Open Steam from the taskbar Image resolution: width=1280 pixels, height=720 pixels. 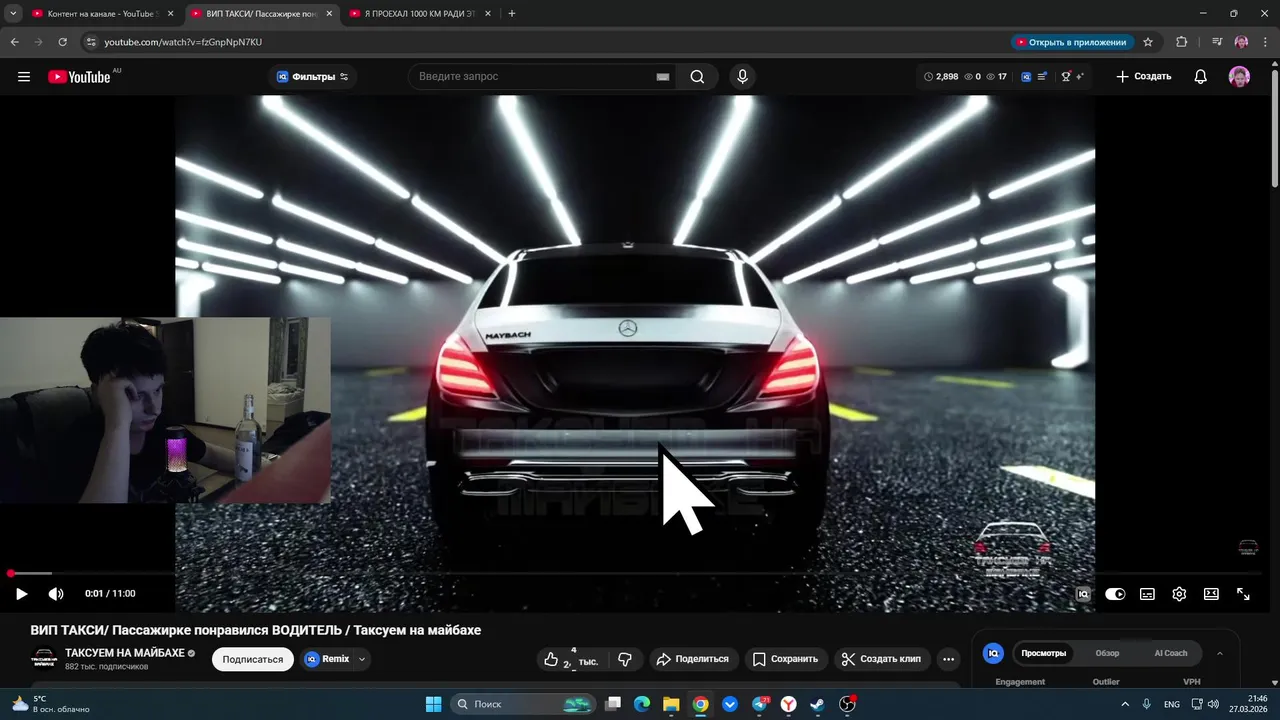[817, 704]
